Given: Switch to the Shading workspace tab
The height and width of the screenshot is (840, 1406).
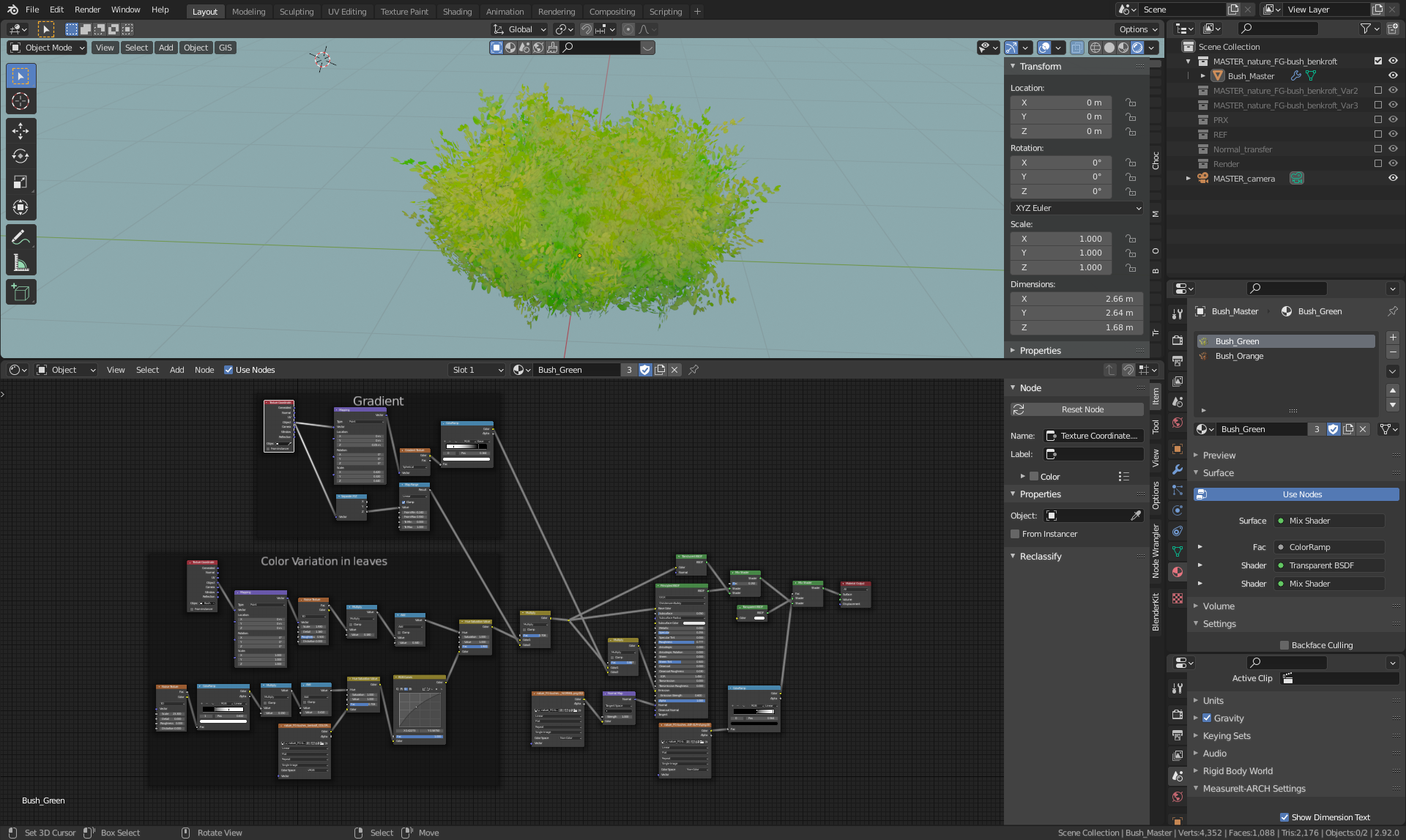Looking at the screenshot, I should coord(457,12).
